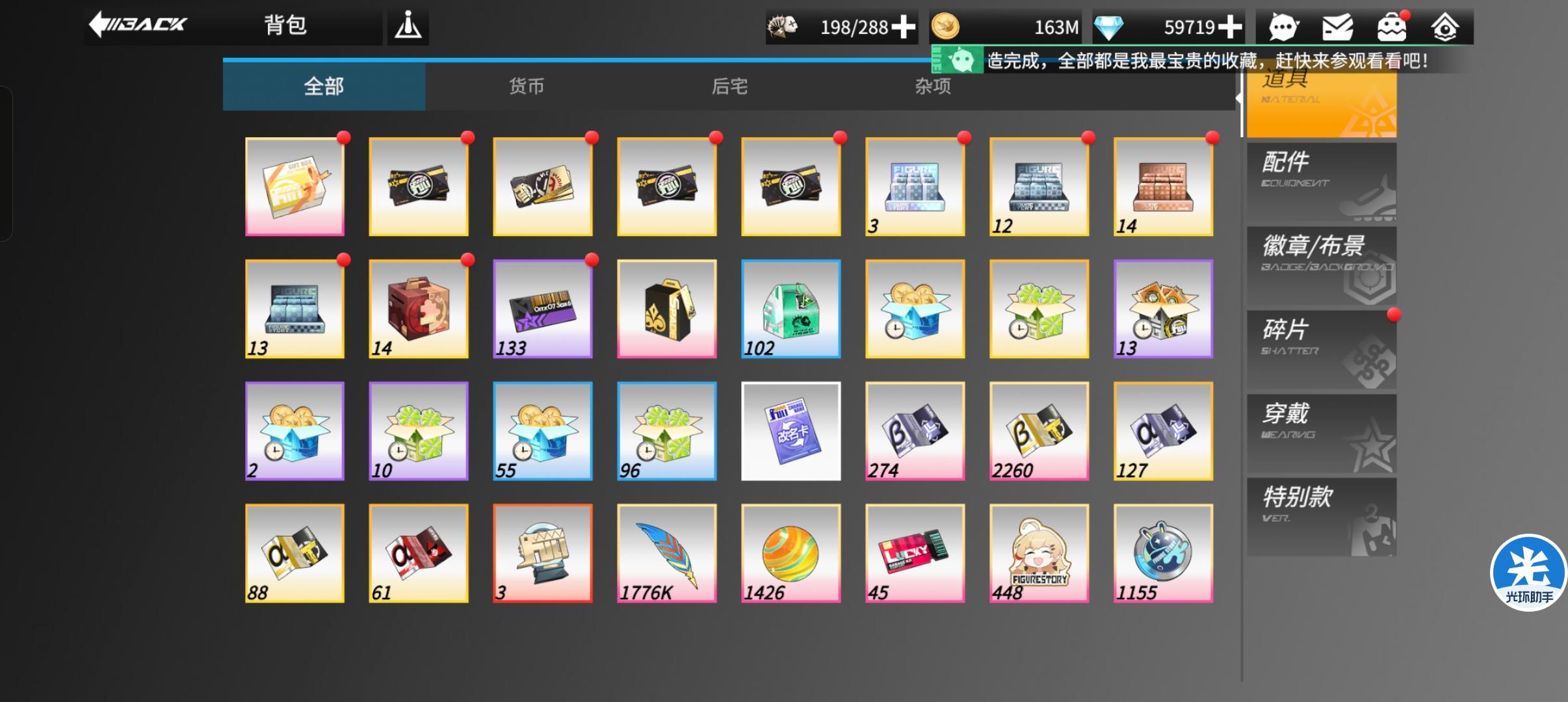
Task: Open the 配件 Equipment category
Action: [x=1321, y=182]
